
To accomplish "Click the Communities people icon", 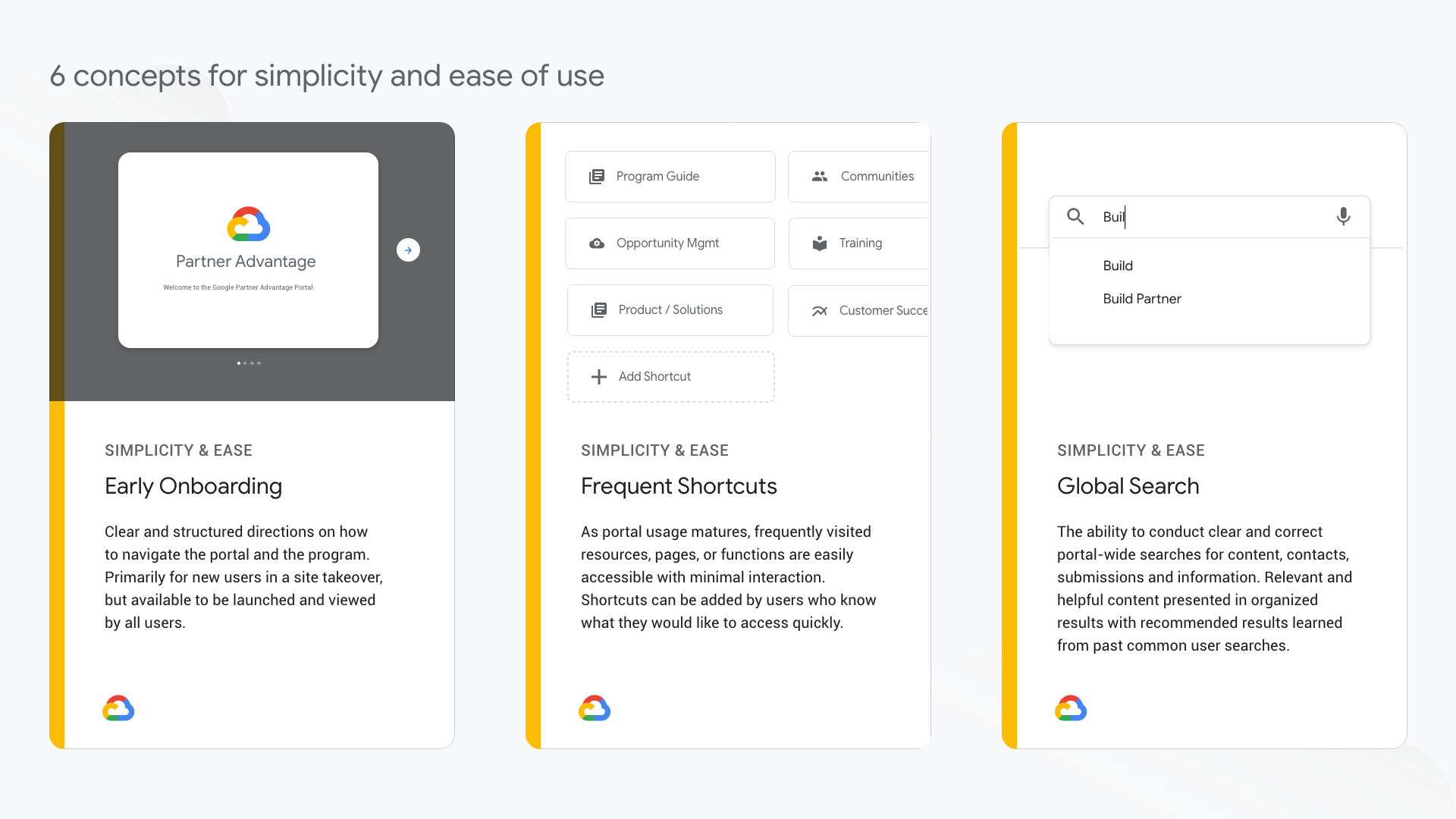I will coord(820,177).
